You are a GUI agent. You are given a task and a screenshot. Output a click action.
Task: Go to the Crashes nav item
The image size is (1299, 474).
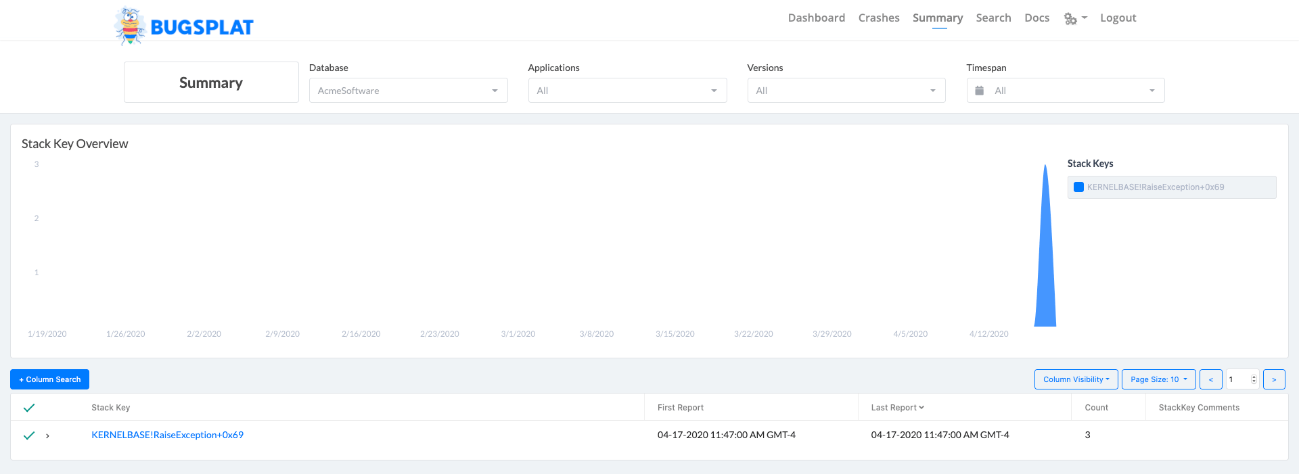click(879, 18)
